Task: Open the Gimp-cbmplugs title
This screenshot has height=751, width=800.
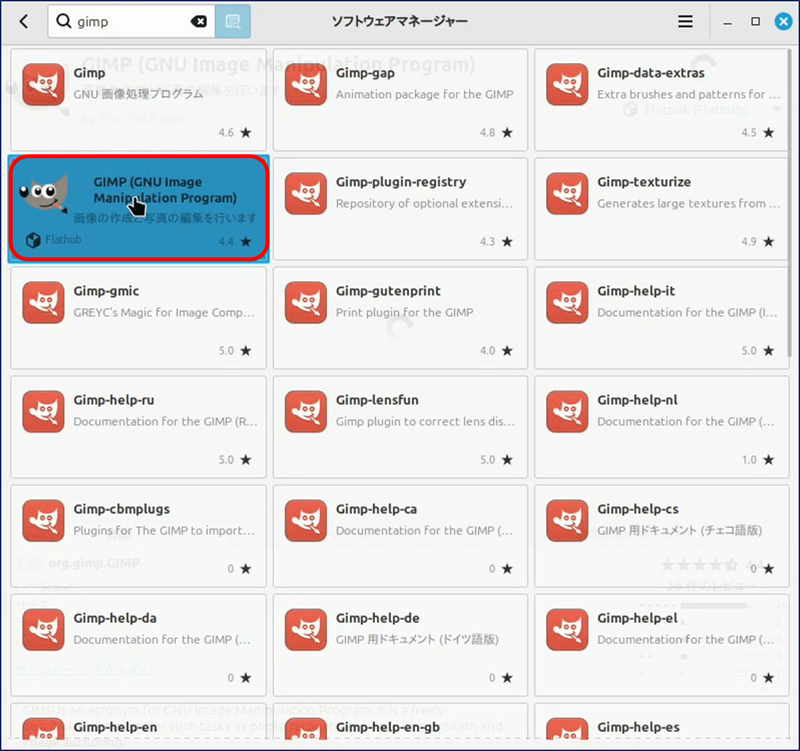Action: coord(122,509)
